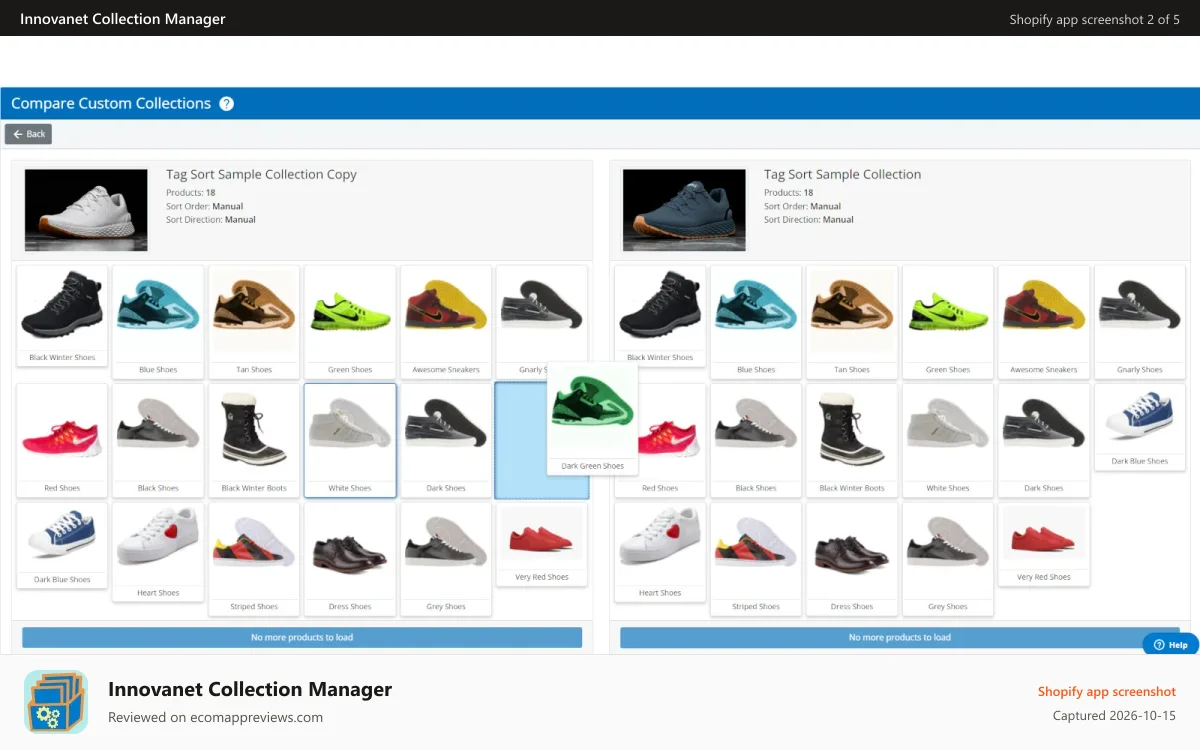
Task: Go back using the Back button
Action: [x=28, y=134]
